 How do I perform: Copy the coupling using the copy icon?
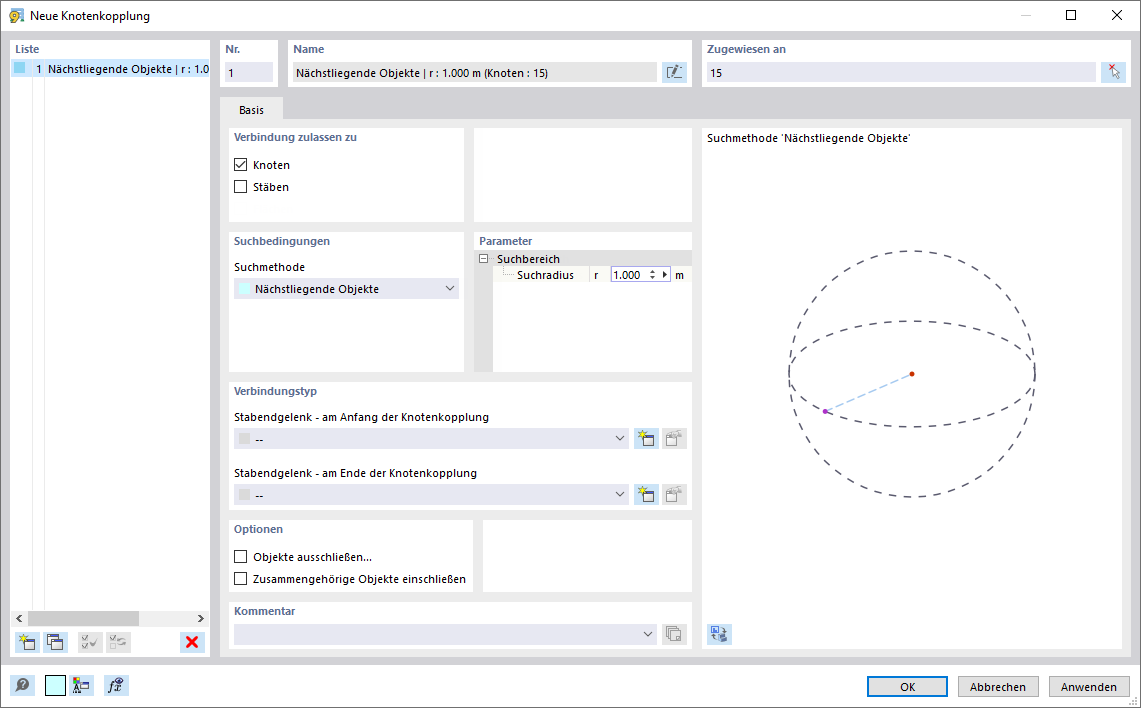pyautogui.click(x=55, y=642)
